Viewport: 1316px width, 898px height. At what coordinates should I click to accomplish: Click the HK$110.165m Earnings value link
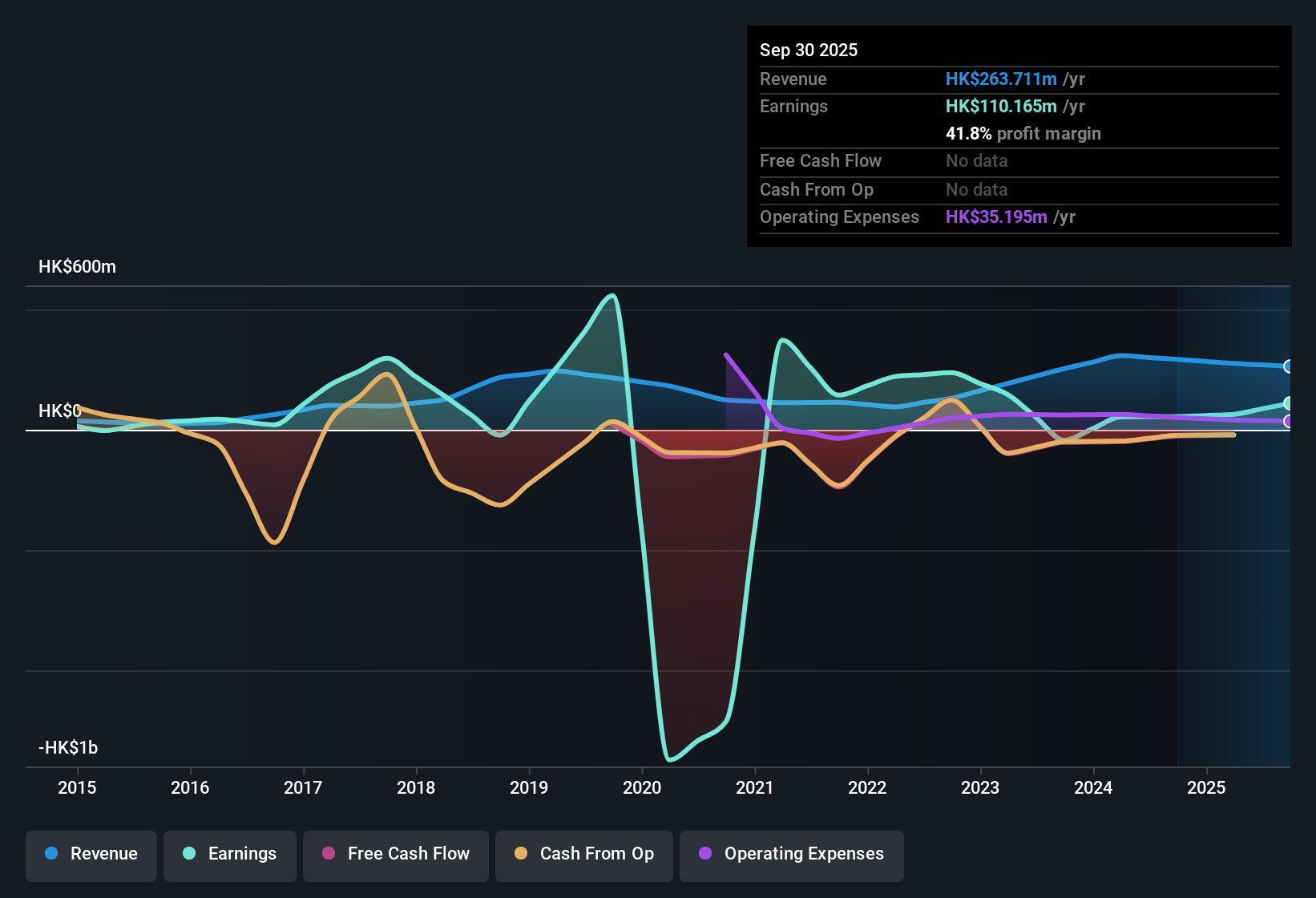[x=1000, y=106]
